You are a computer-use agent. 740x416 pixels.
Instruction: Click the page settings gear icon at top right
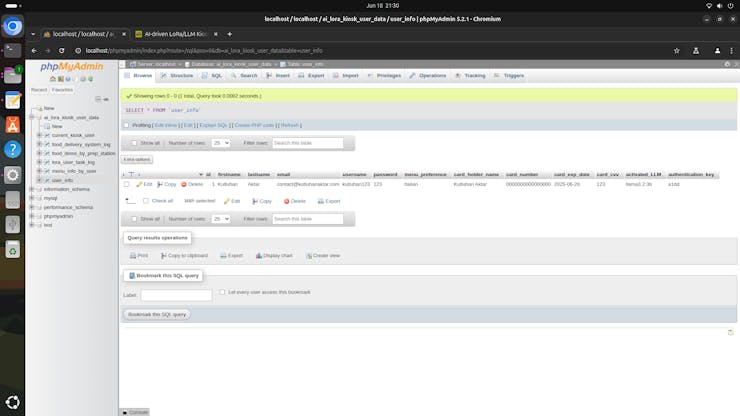coord(727,64)
